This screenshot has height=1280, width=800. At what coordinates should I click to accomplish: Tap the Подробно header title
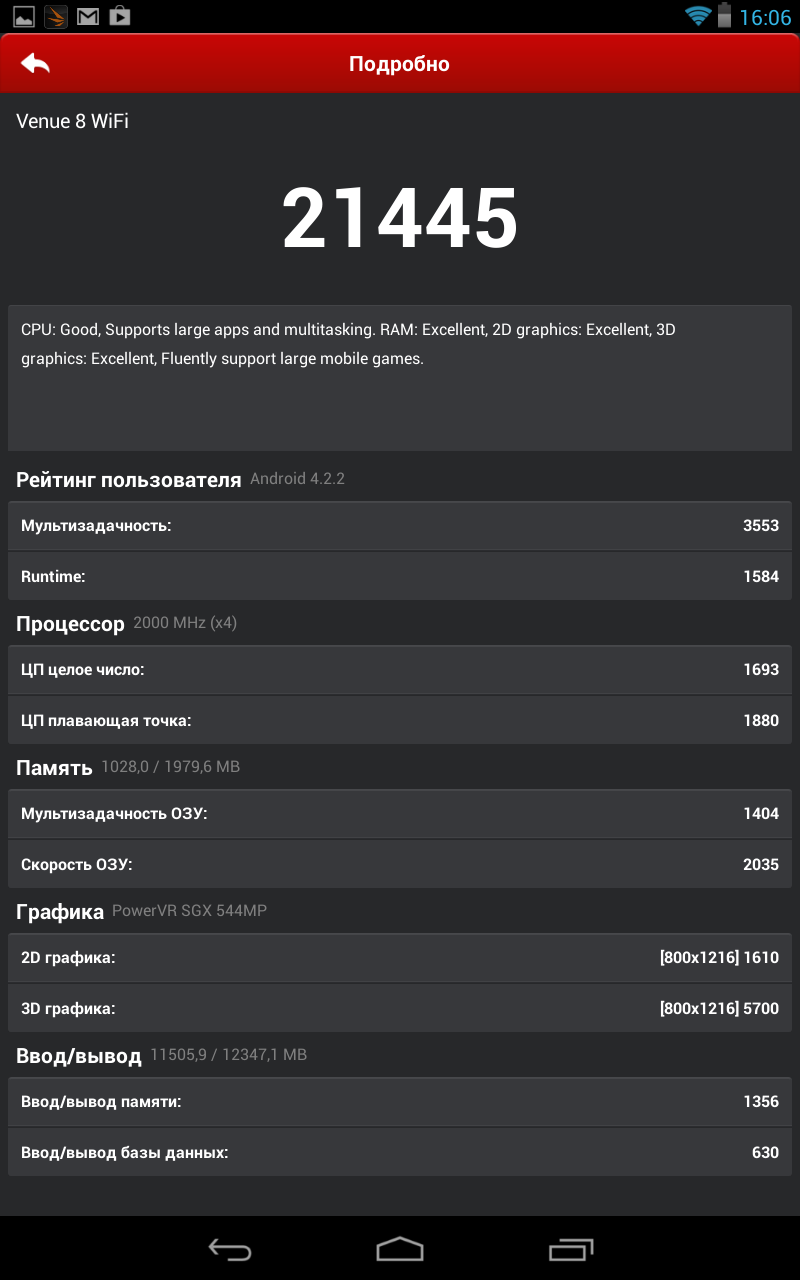click(399, 64)
